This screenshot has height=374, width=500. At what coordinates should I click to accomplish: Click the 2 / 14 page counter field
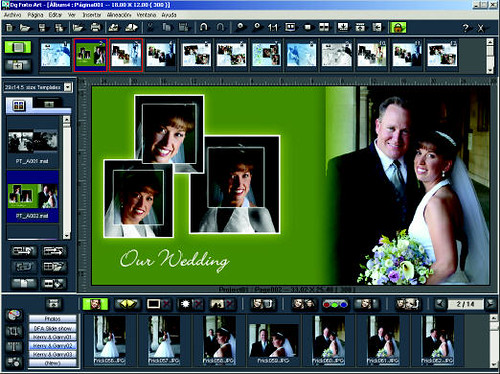(x=465, y=304)
